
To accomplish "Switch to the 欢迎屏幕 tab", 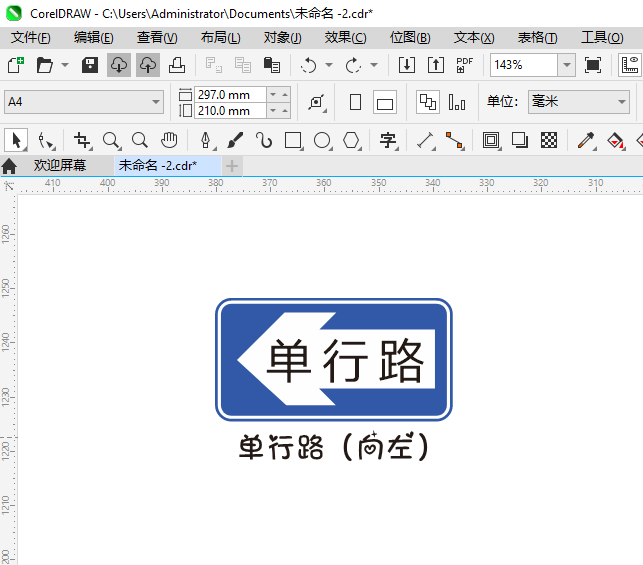I will click(60, 165).
